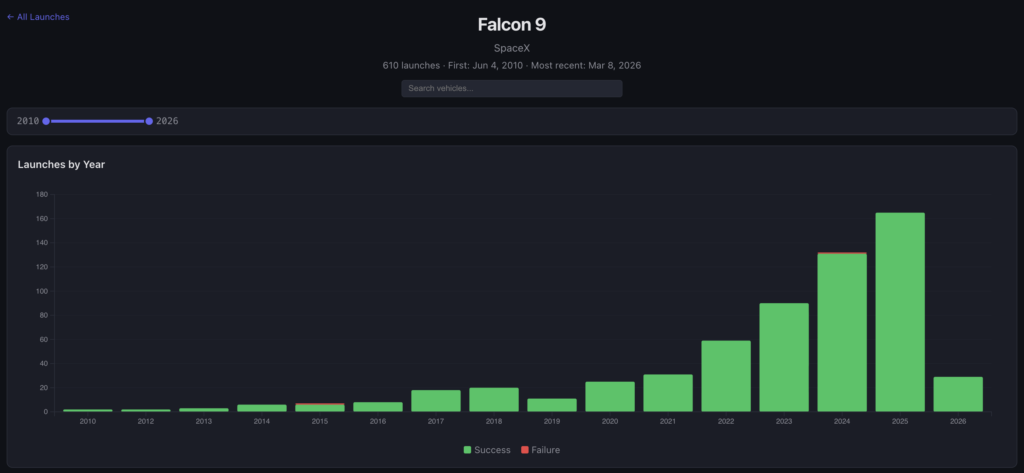Click the 2026 end-year slider handle
1024x473 pixels.
coord(149,121)
